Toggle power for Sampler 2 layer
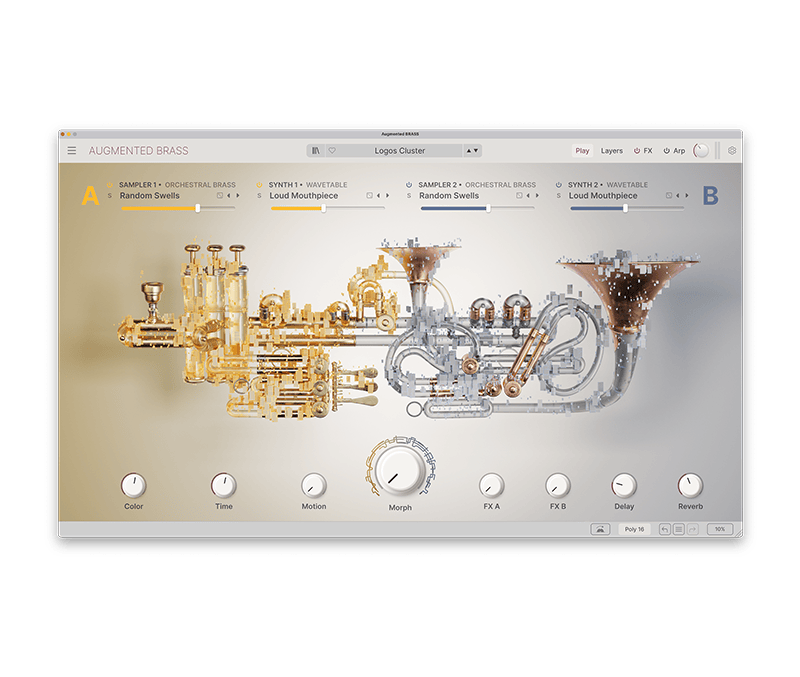This screenshot has width=800, height=677. [x=410, y=185]
